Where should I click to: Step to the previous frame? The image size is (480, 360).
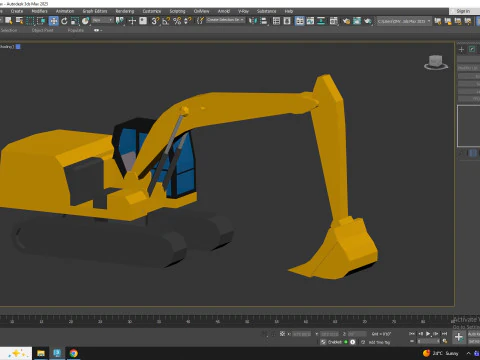420,333
